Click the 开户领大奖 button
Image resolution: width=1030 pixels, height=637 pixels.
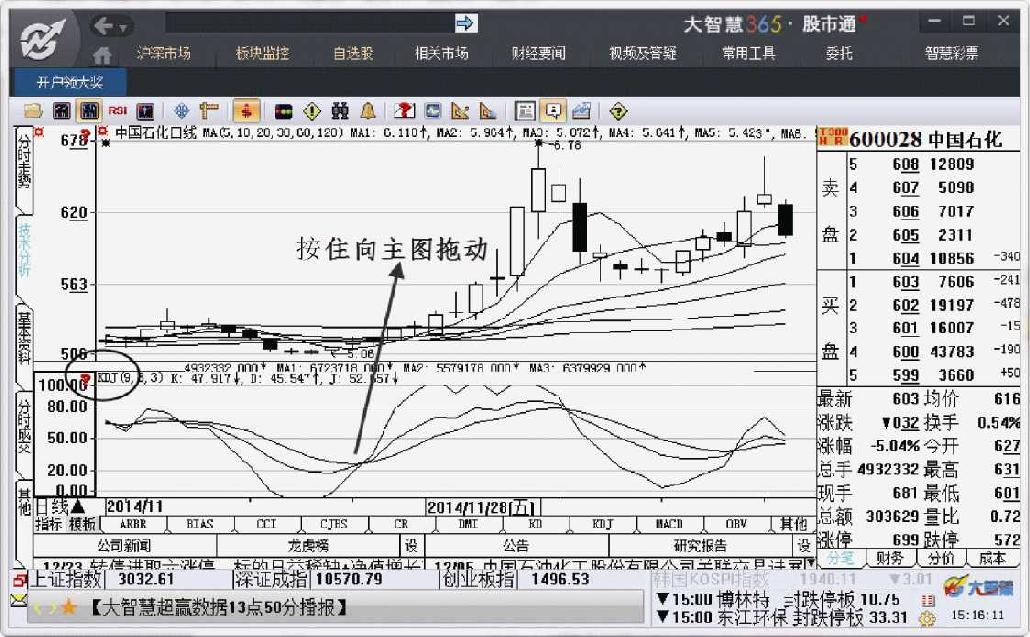(70, 83)
